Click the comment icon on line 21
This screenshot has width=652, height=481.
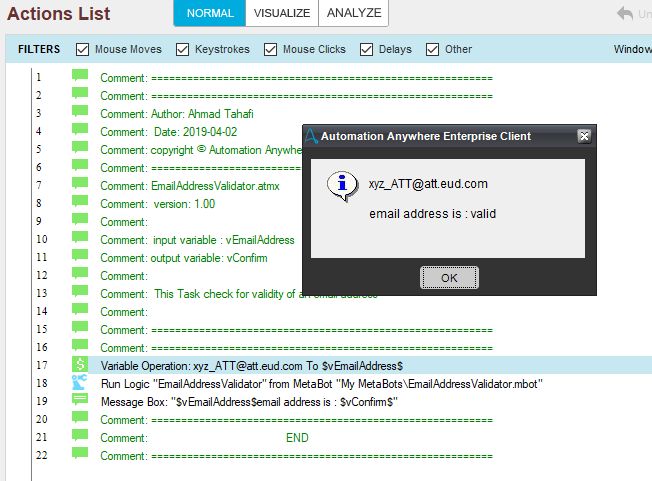pyautogui.click(x=80, y=436)
